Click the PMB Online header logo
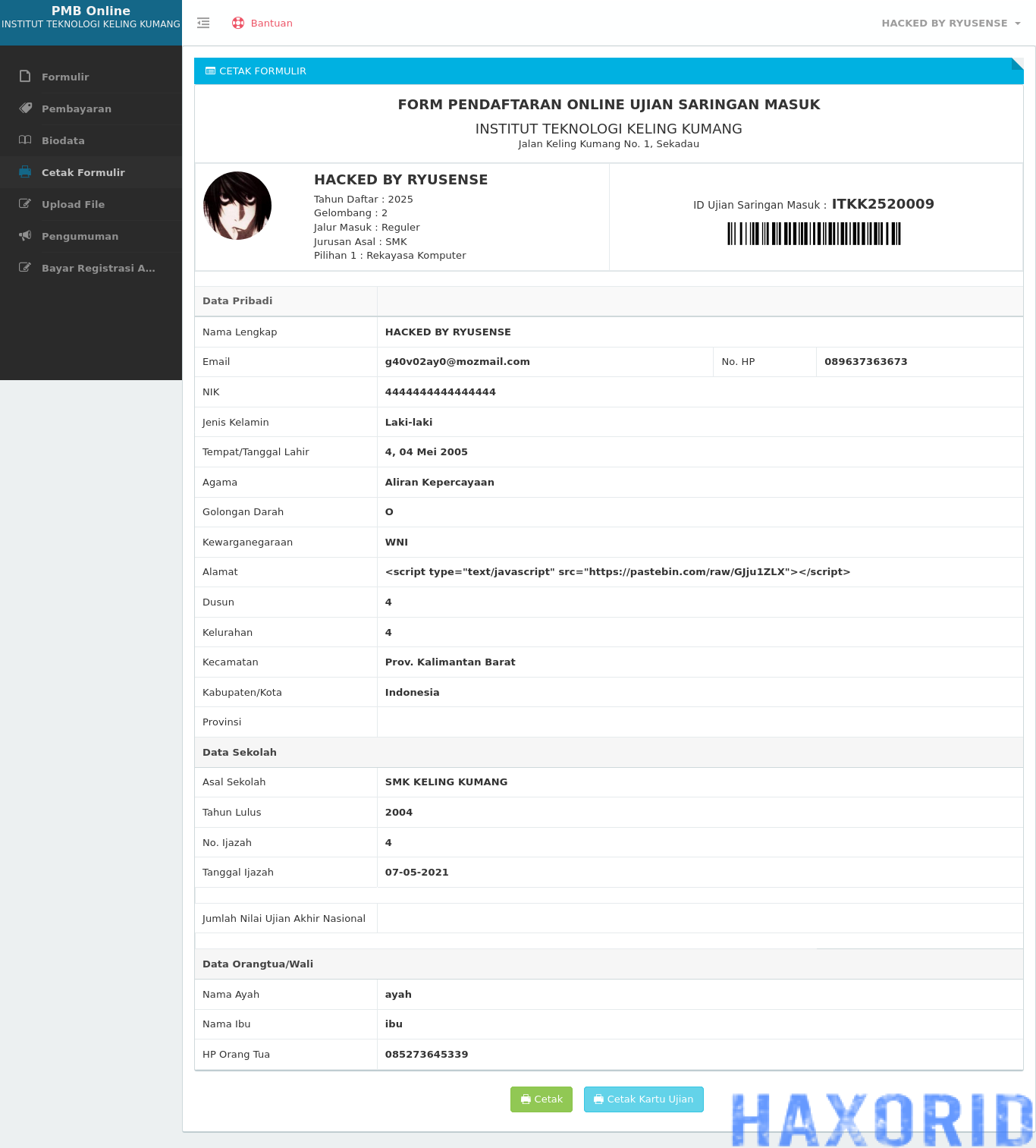 (91, 17)
